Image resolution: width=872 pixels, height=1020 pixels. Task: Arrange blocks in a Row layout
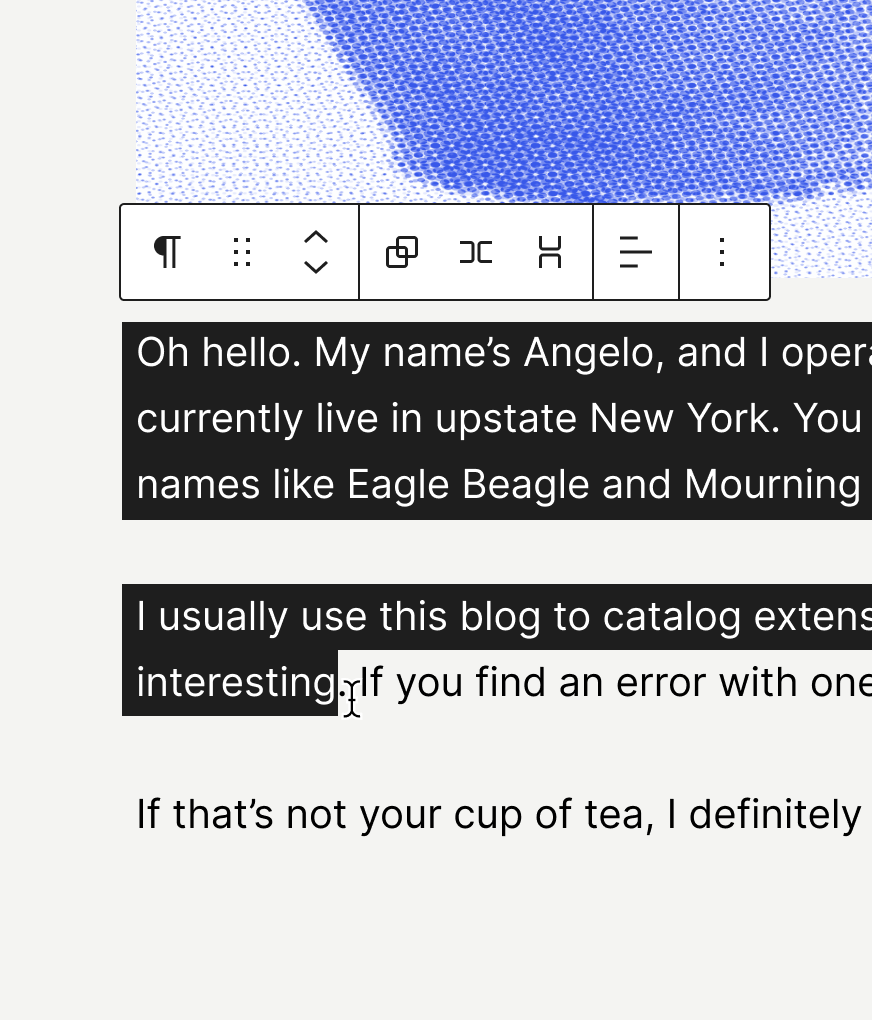(x=476, y=252)
